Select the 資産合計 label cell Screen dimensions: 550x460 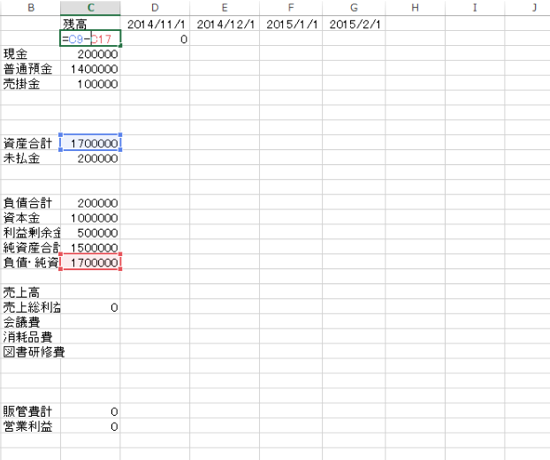click(31, 143)
